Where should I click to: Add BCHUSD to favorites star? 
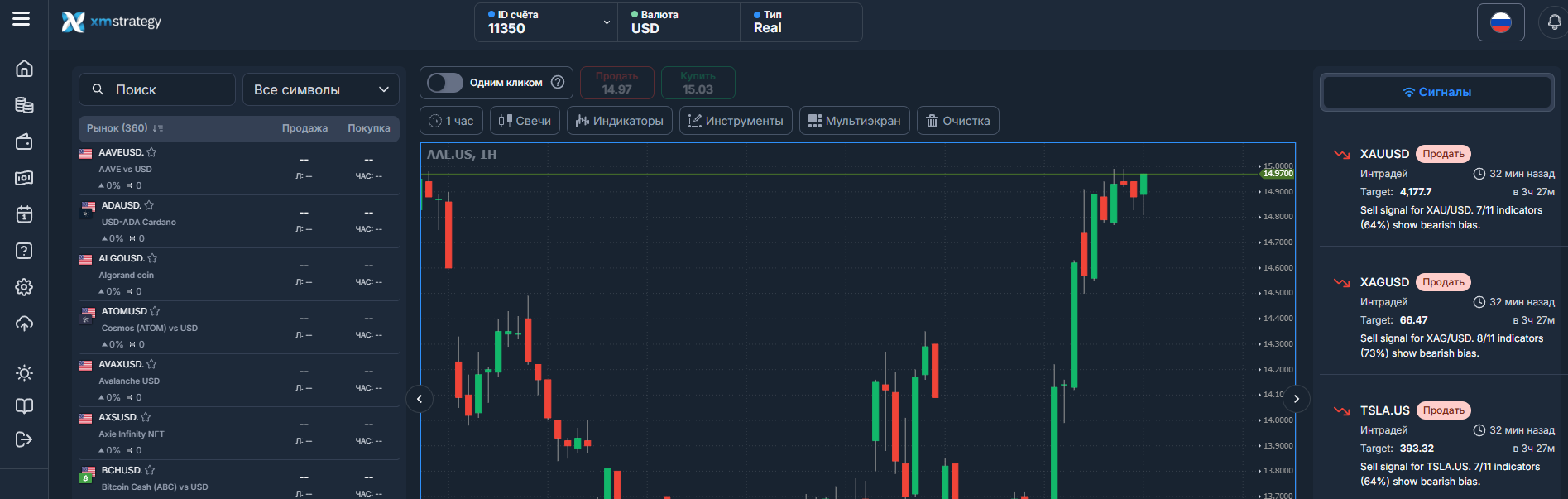(150, 470)
